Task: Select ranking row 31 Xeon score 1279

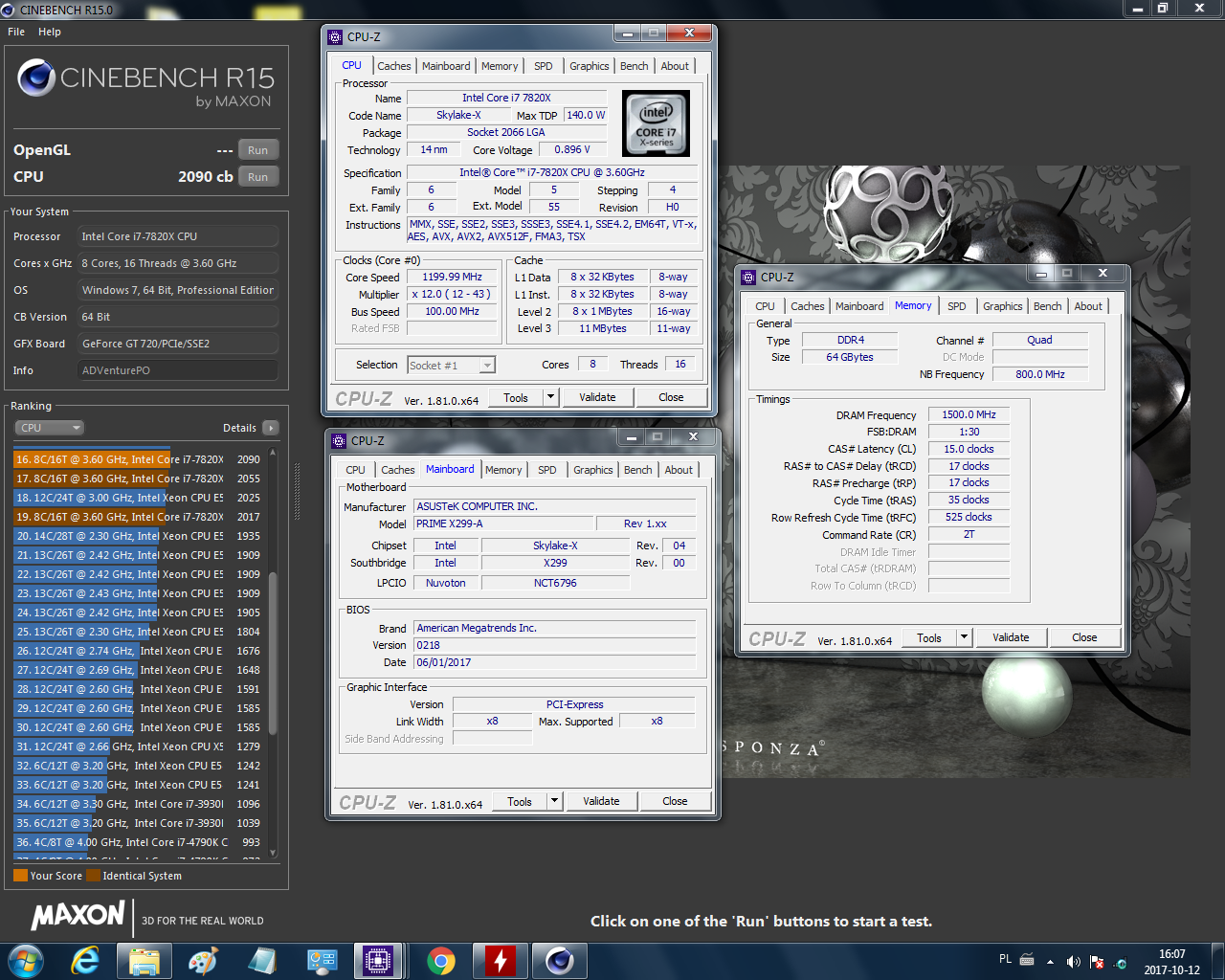Action: pyautogui.click(x=140, y=746)
